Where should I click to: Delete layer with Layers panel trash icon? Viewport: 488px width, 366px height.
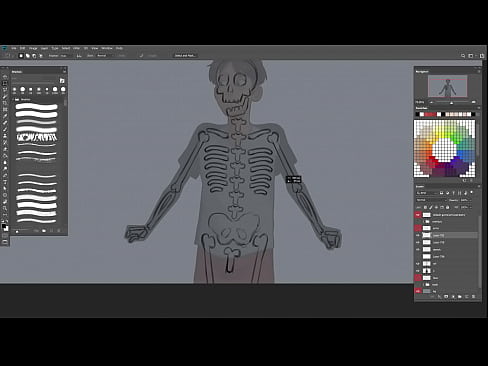click(x=473, y=296)
